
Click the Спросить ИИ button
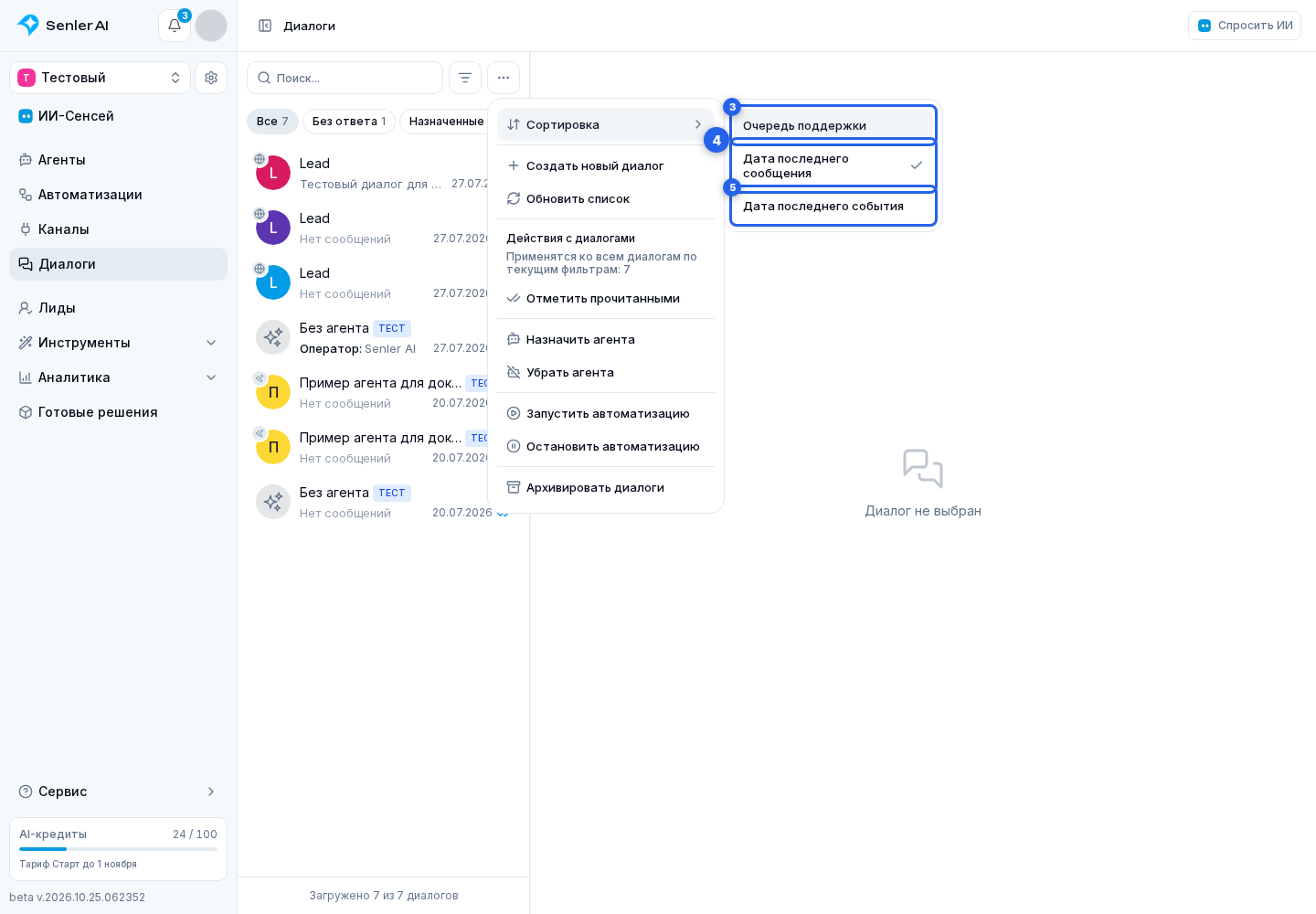pos(1245,26)
